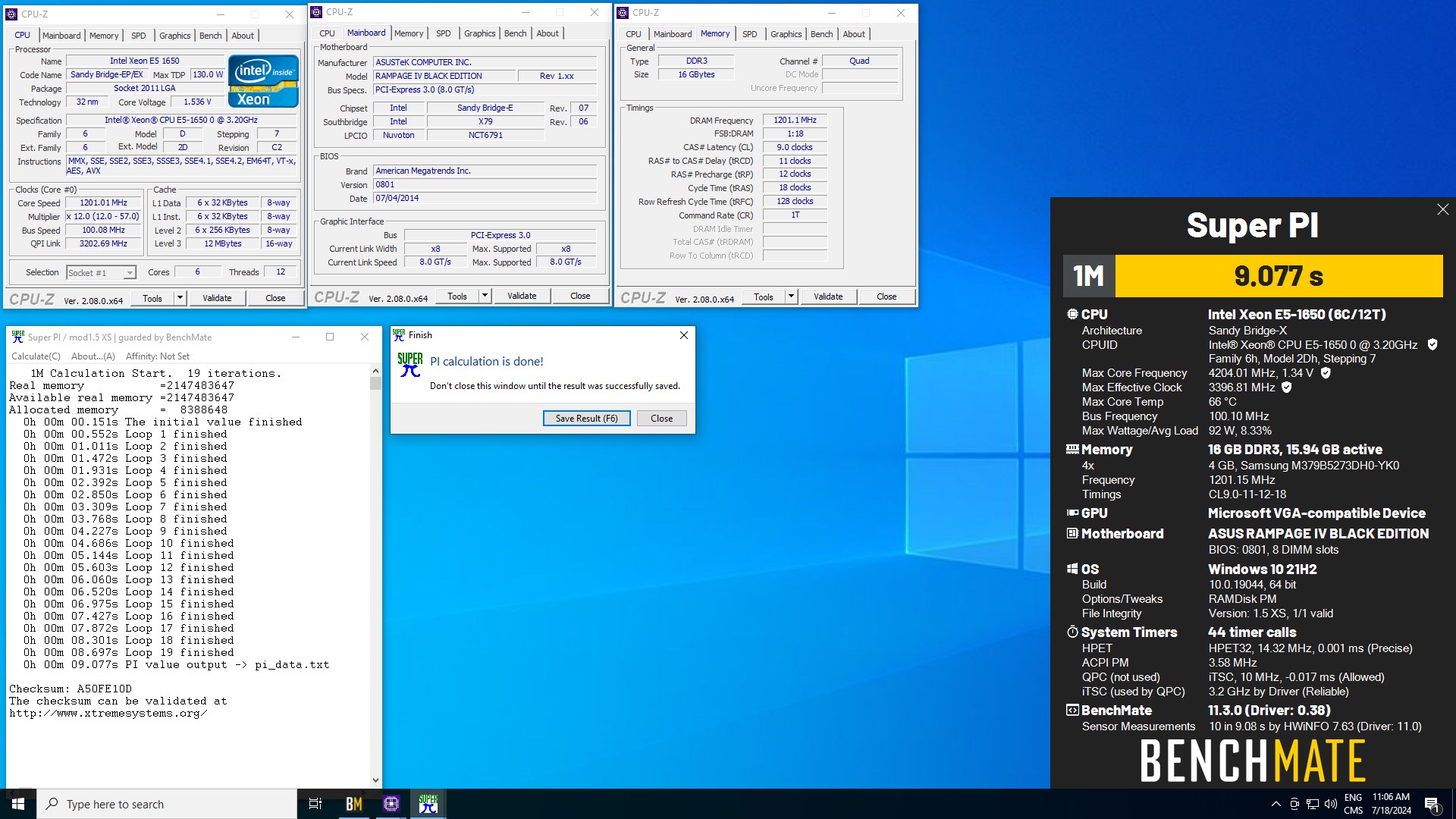This screenshot has height=819, width=1456.
Task: Click the Intel Xeon E5 1650 name field
Action: pos(145,61)
